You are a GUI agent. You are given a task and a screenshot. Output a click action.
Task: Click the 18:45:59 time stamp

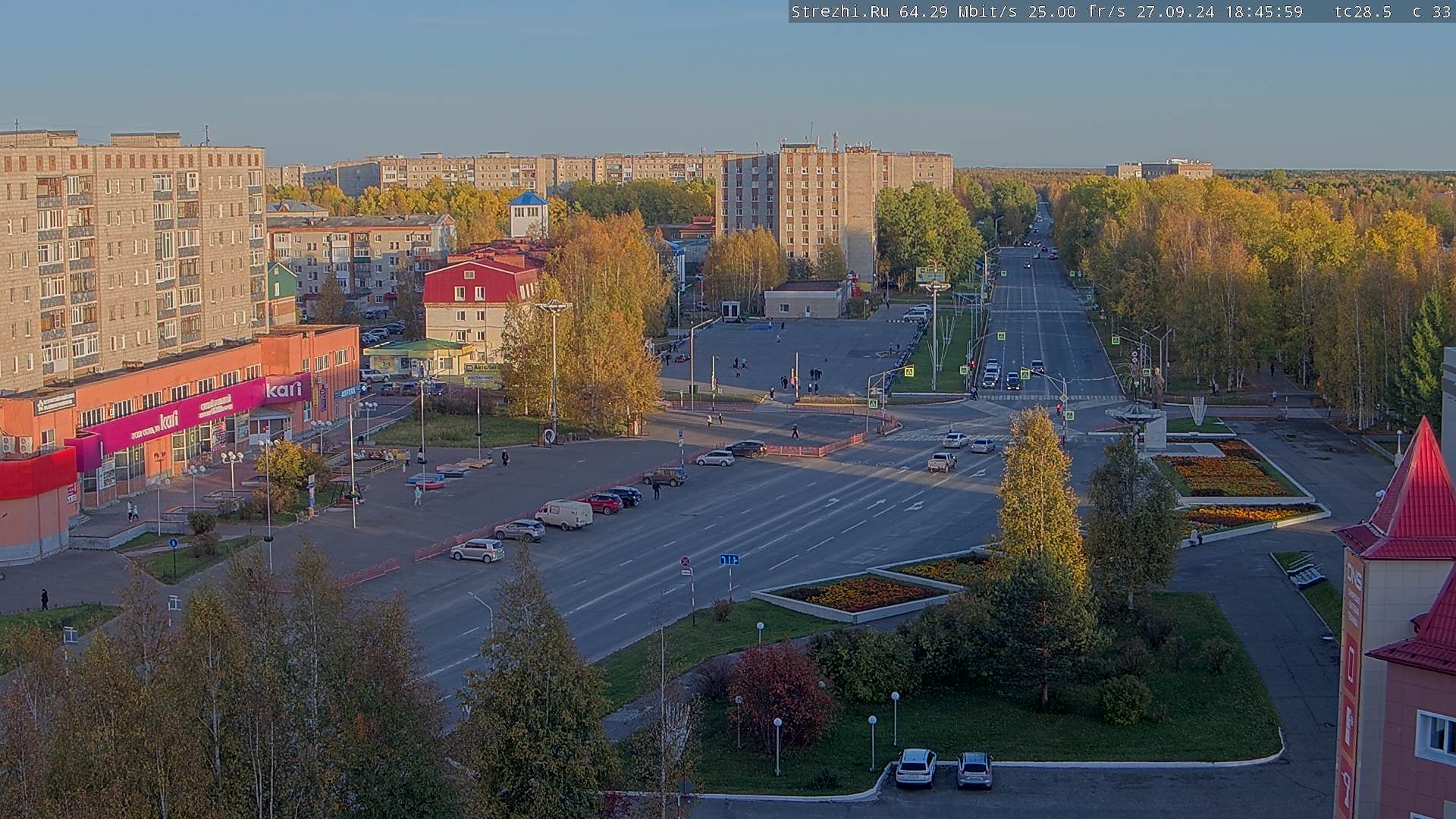tap(1264, 11)
